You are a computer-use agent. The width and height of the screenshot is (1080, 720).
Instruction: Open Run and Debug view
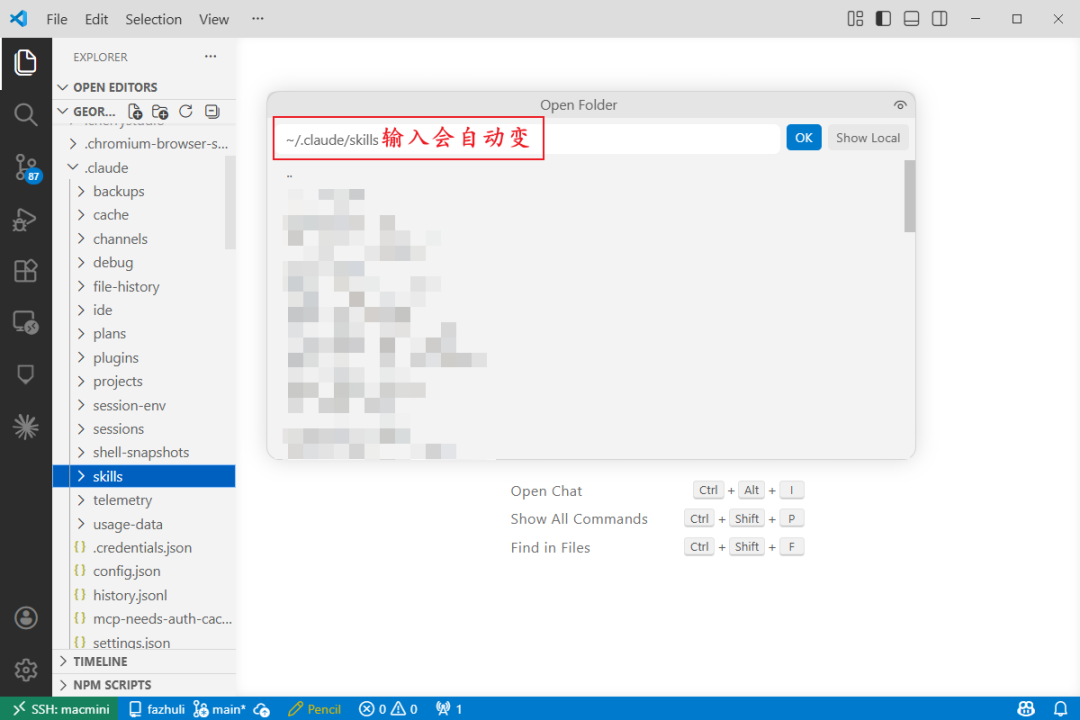coord(25,220)
